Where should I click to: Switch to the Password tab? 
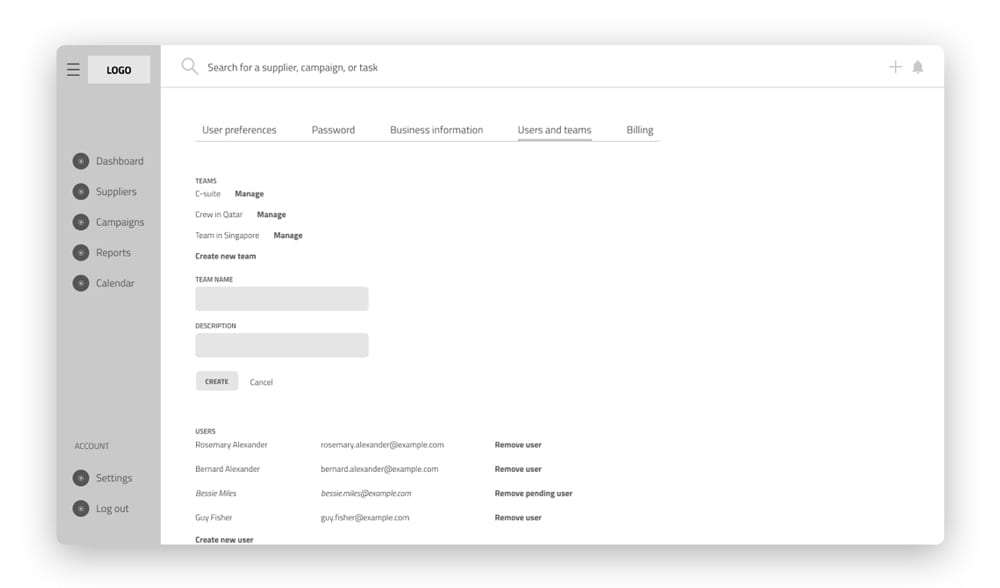pos(334,130)
